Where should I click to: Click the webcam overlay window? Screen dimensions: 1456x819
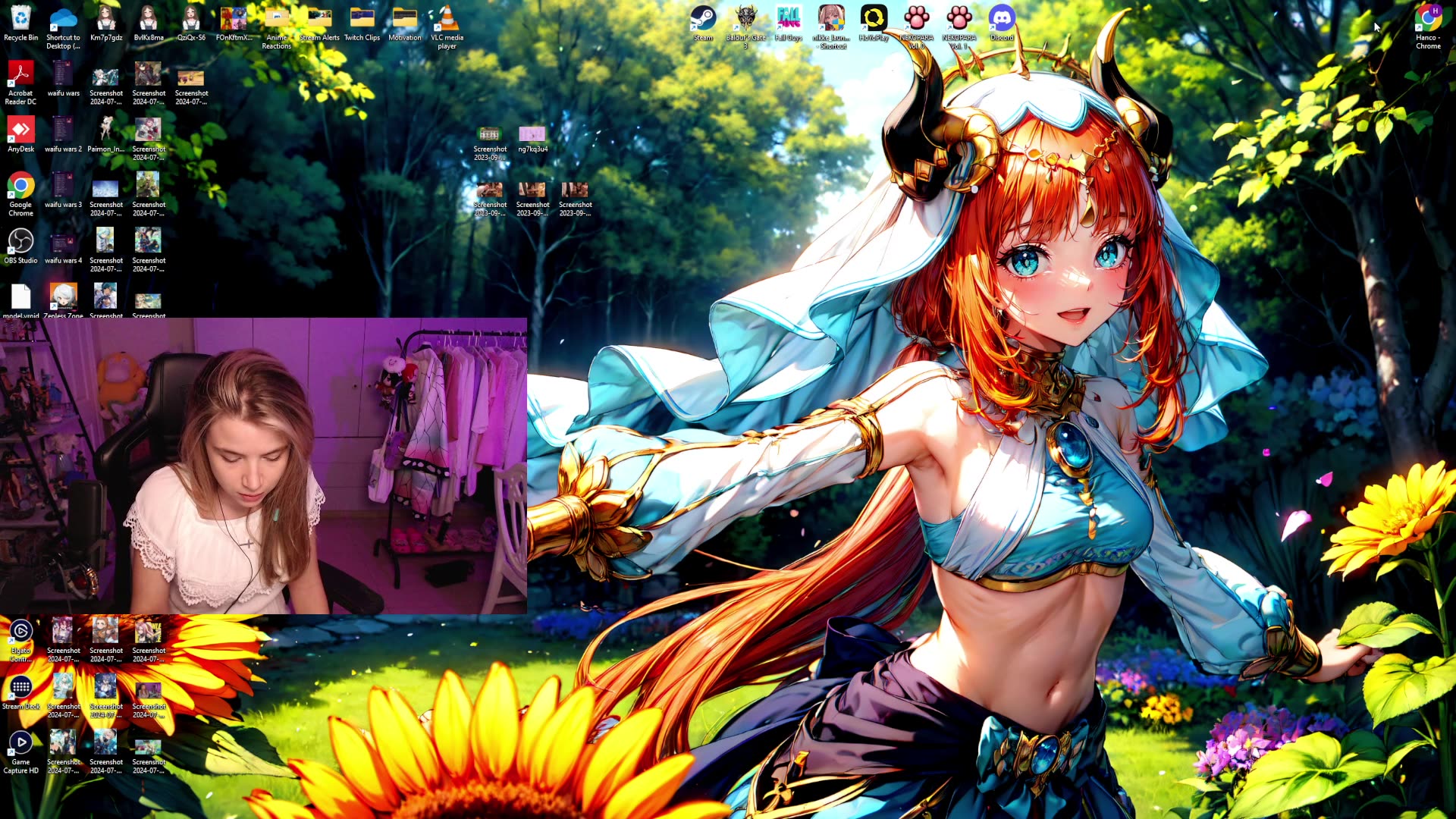(263, 466)
